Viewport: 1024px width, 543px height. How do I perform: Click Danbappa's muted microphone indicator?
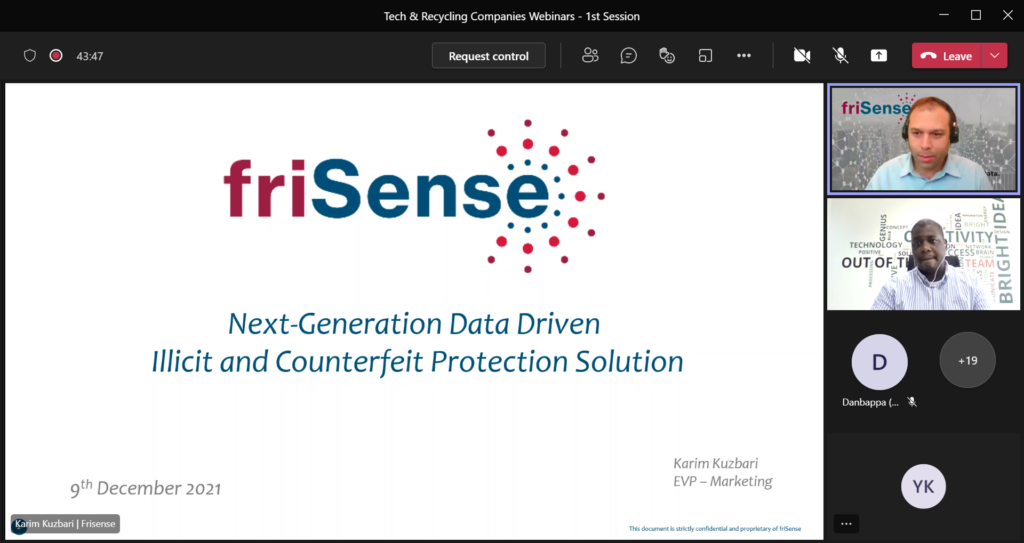pyautogui.click(x=912, y=402)
